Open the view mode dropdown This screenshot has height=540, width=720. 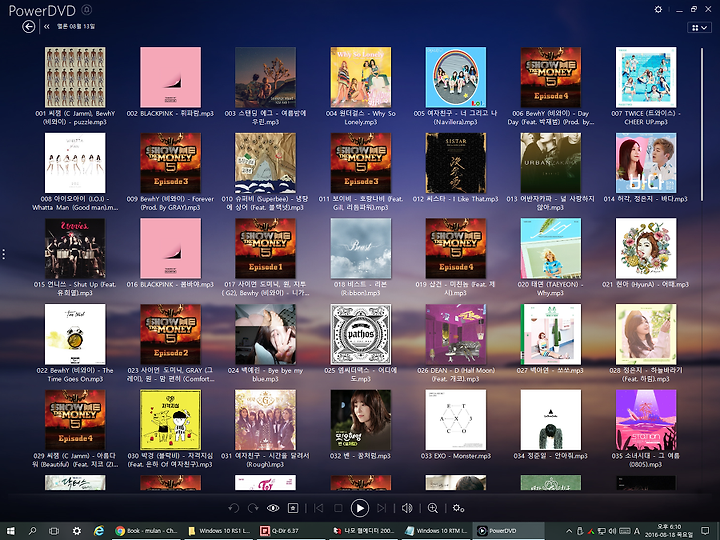[699, 28]
